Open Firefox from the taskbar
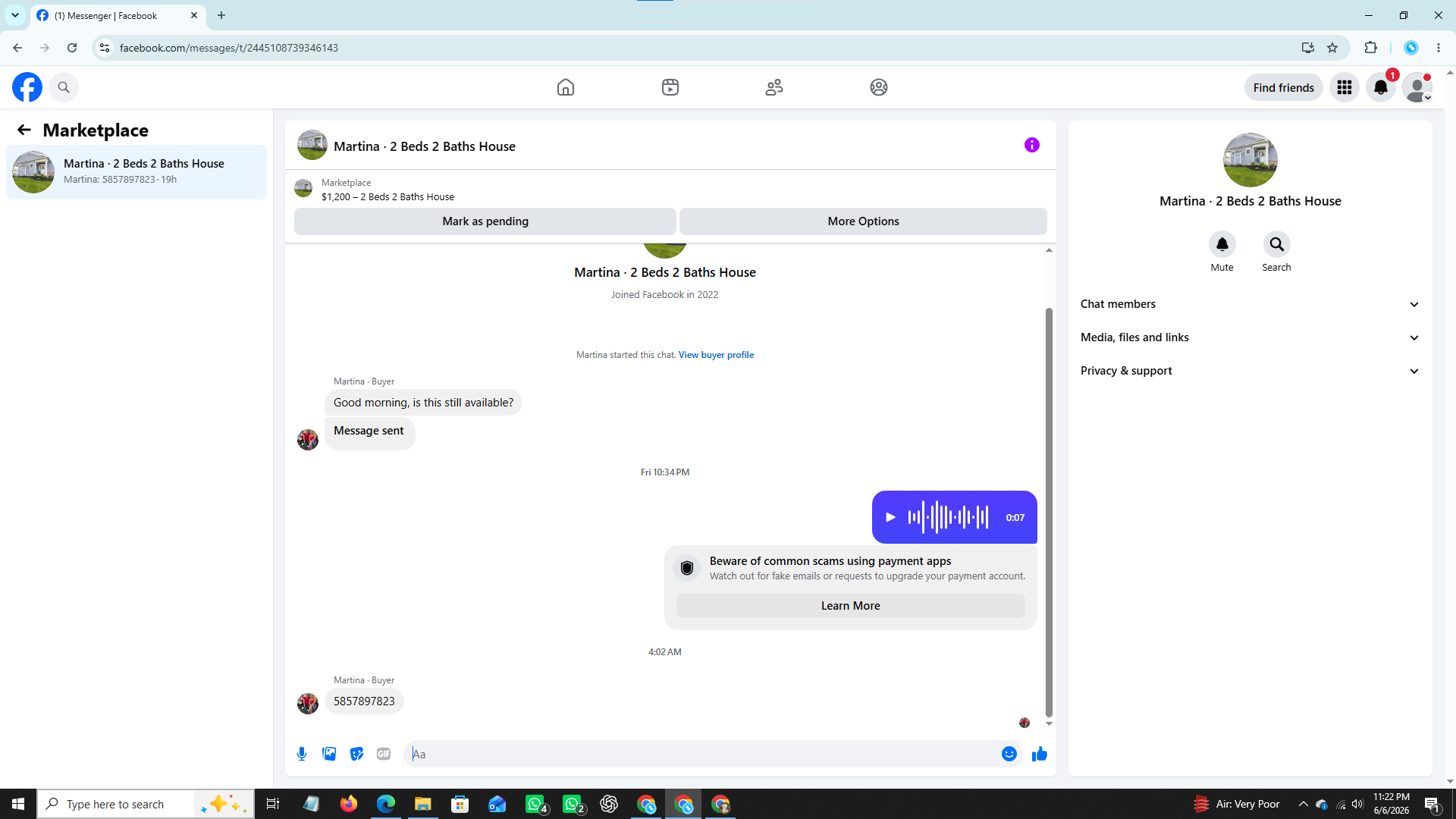Viewport: 1456px width, 819px height. 349,804
